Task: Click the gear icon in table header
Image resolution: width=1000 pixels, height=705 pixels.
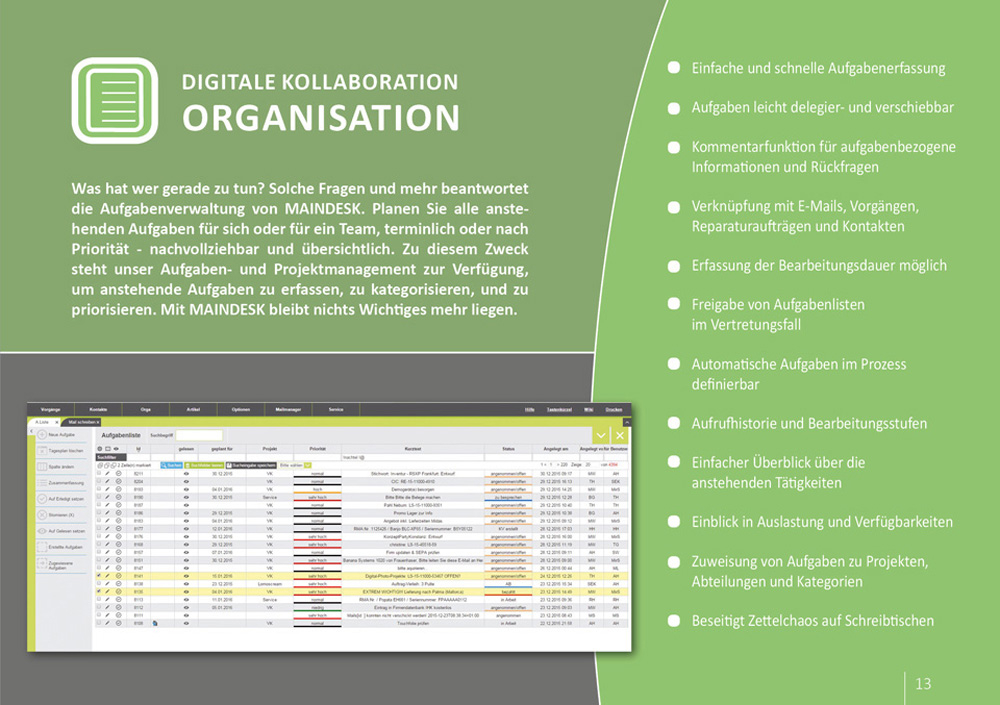Action: click(99, 449)
